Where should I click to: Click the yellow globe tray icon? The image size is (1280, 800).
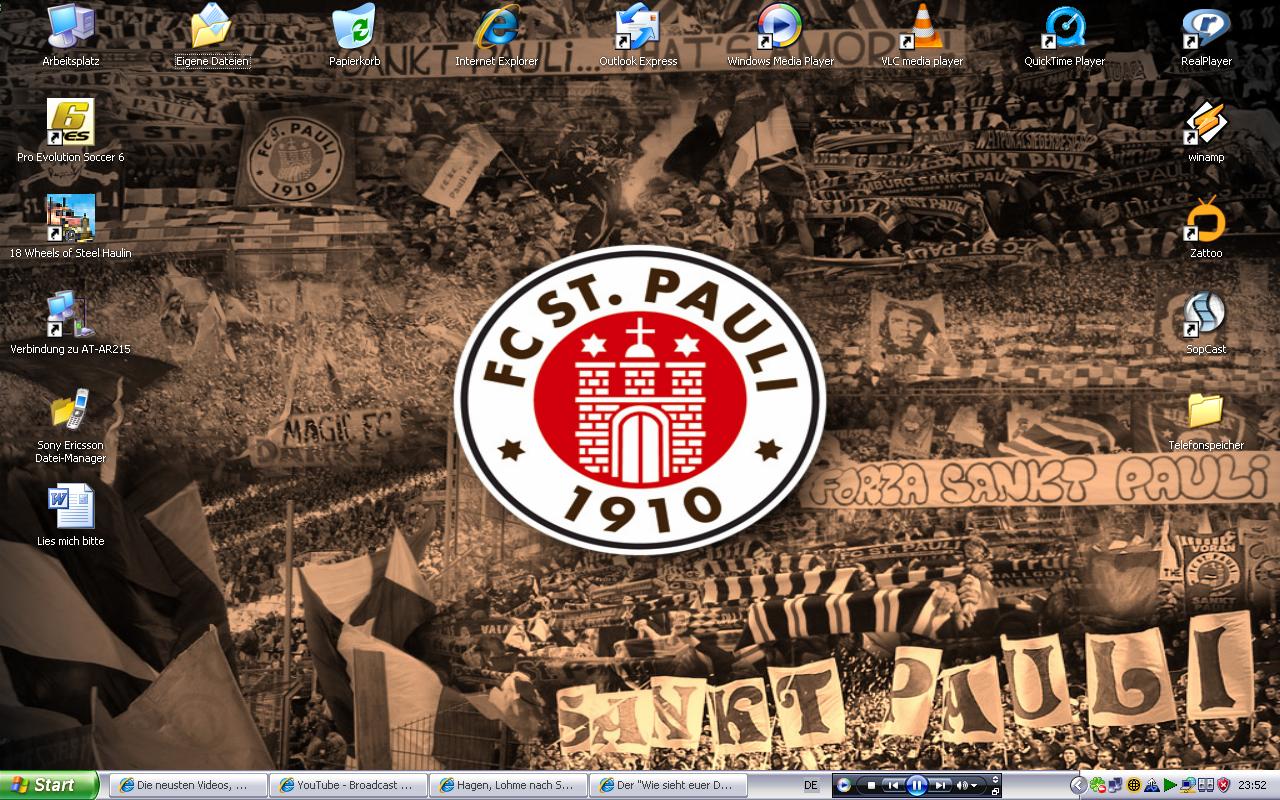click(1134, 785)
